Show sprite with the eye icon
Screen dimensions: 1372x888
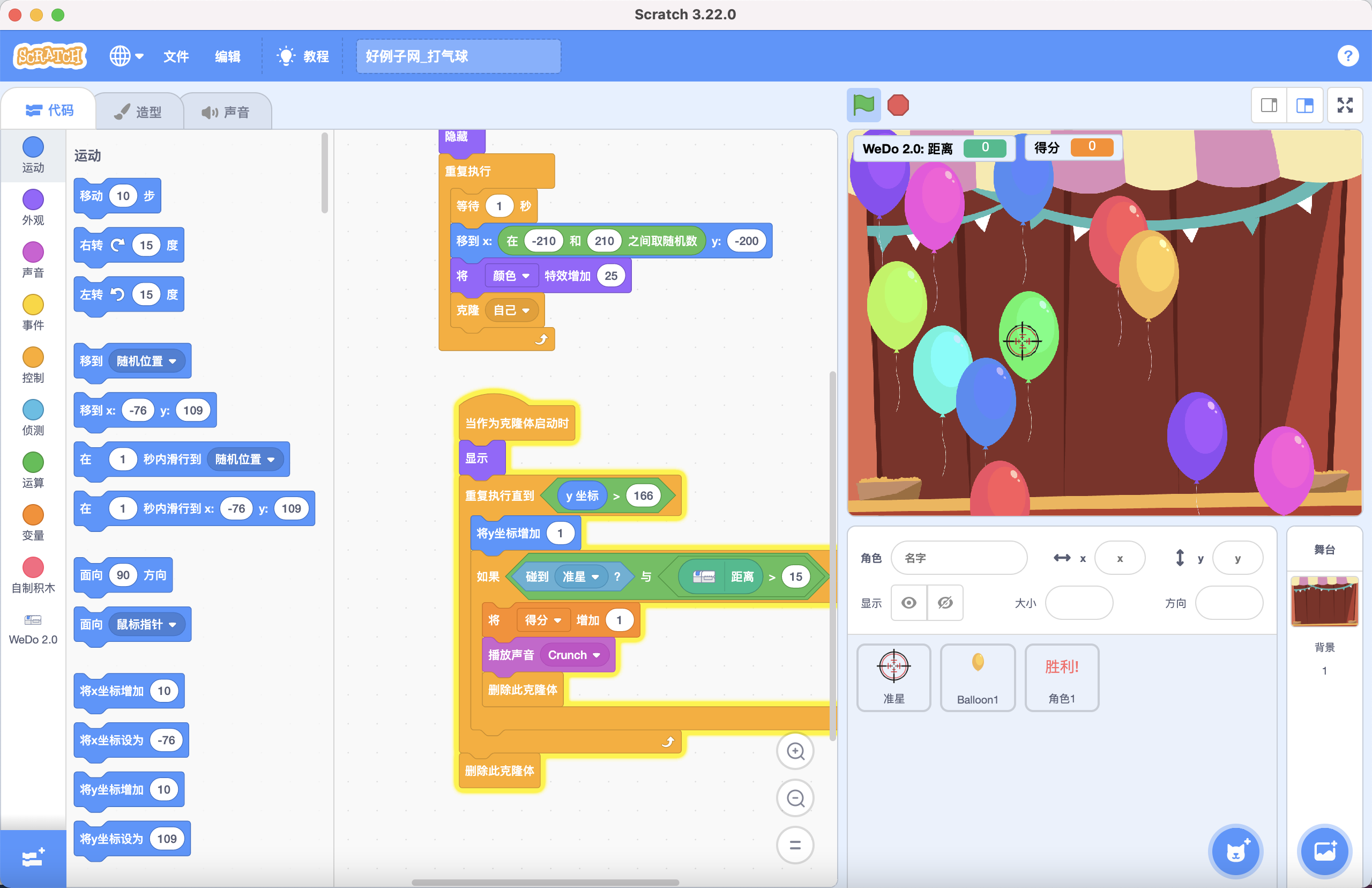pos(909,603)
